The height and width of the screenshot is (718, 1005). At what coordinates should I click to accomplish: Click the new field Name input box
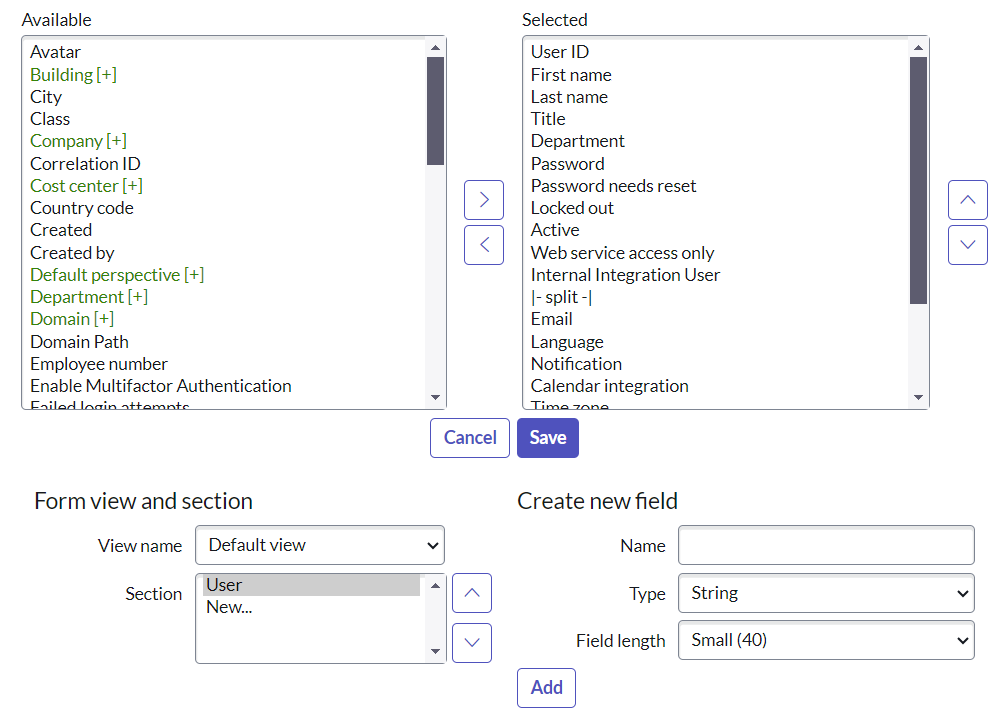pos(826,545)
